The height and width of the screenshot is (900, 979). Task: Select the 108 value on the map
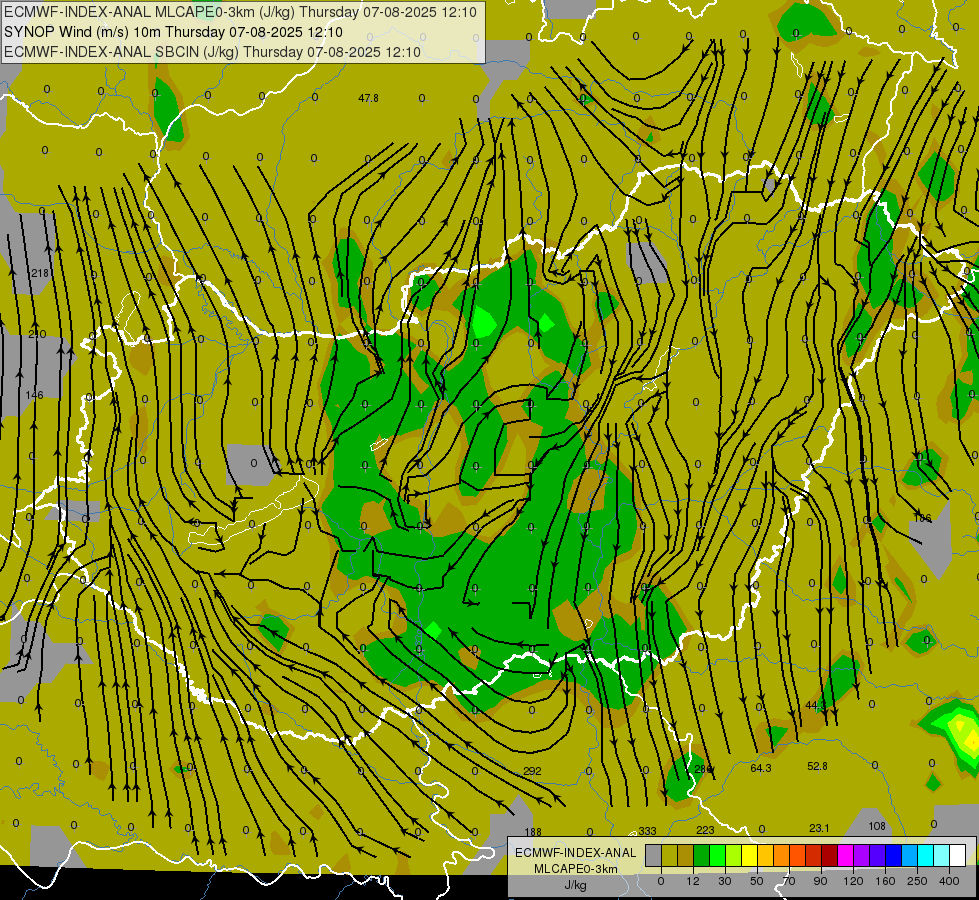point(877,826)
